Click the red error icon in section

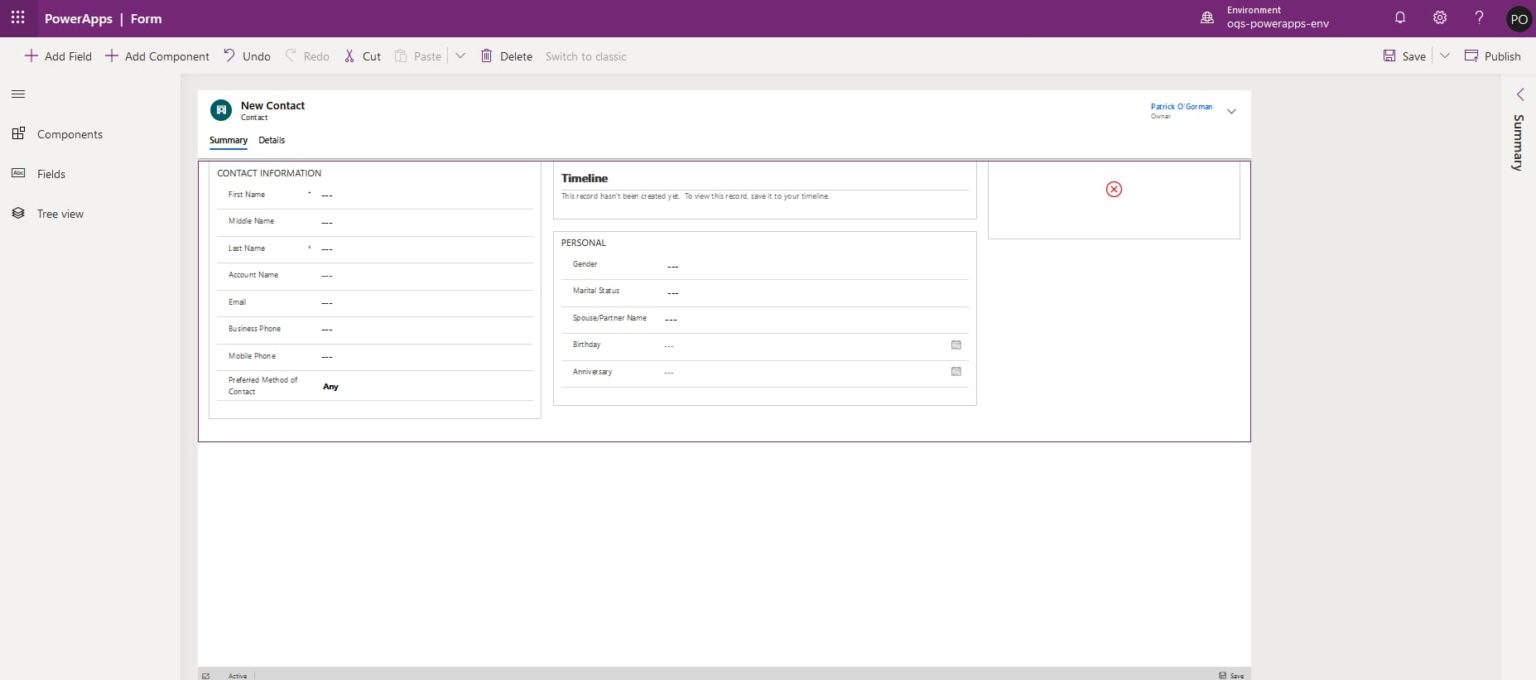(x=1113, y=189)
